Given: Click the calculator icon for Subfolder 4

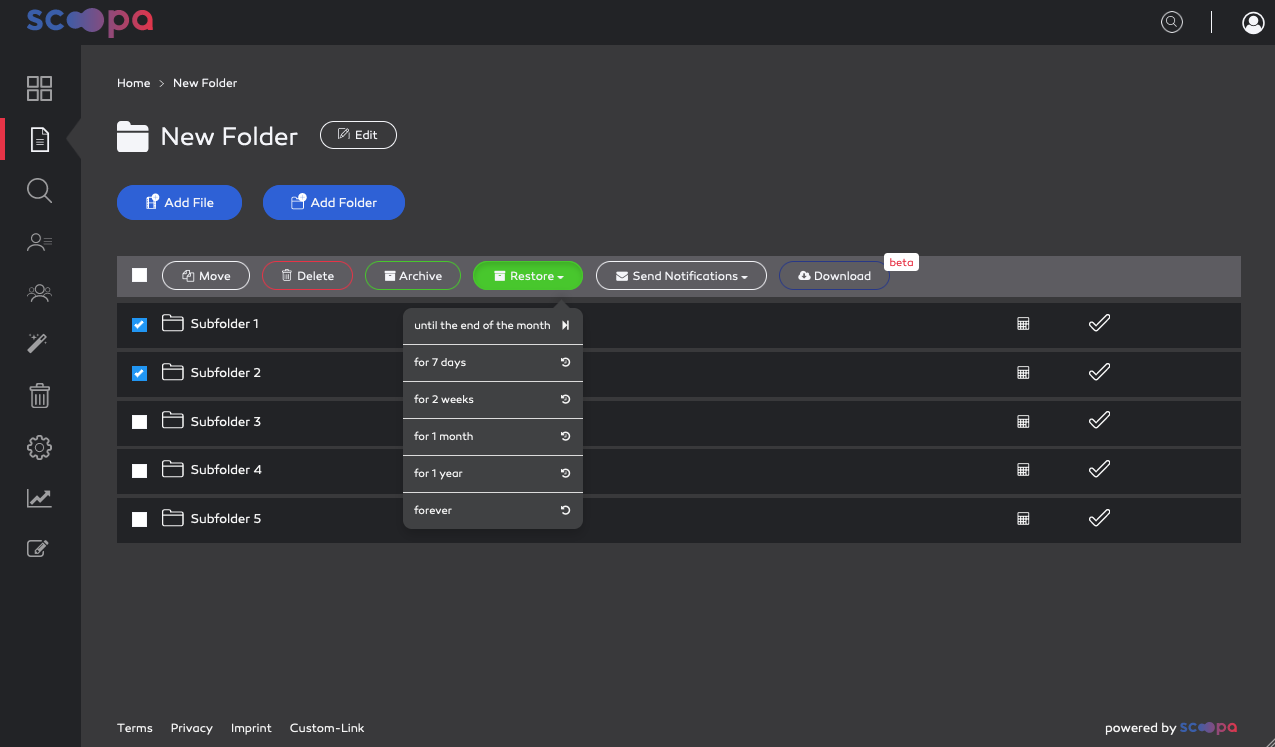Looking at the screenshot, I should [1023, 470].
